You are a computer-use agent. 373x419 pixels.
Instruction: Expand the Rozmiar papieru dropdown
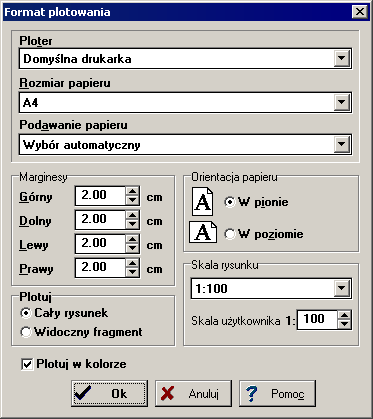click(x=342, y=102)
